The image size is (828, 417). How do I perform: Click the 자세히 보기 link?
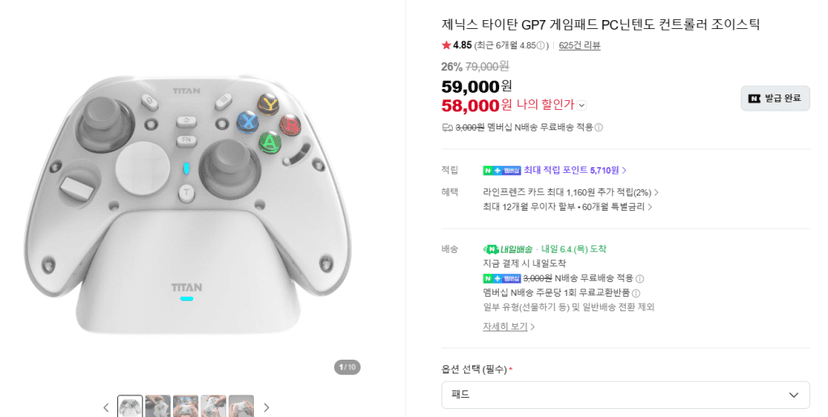click(509, 327)
